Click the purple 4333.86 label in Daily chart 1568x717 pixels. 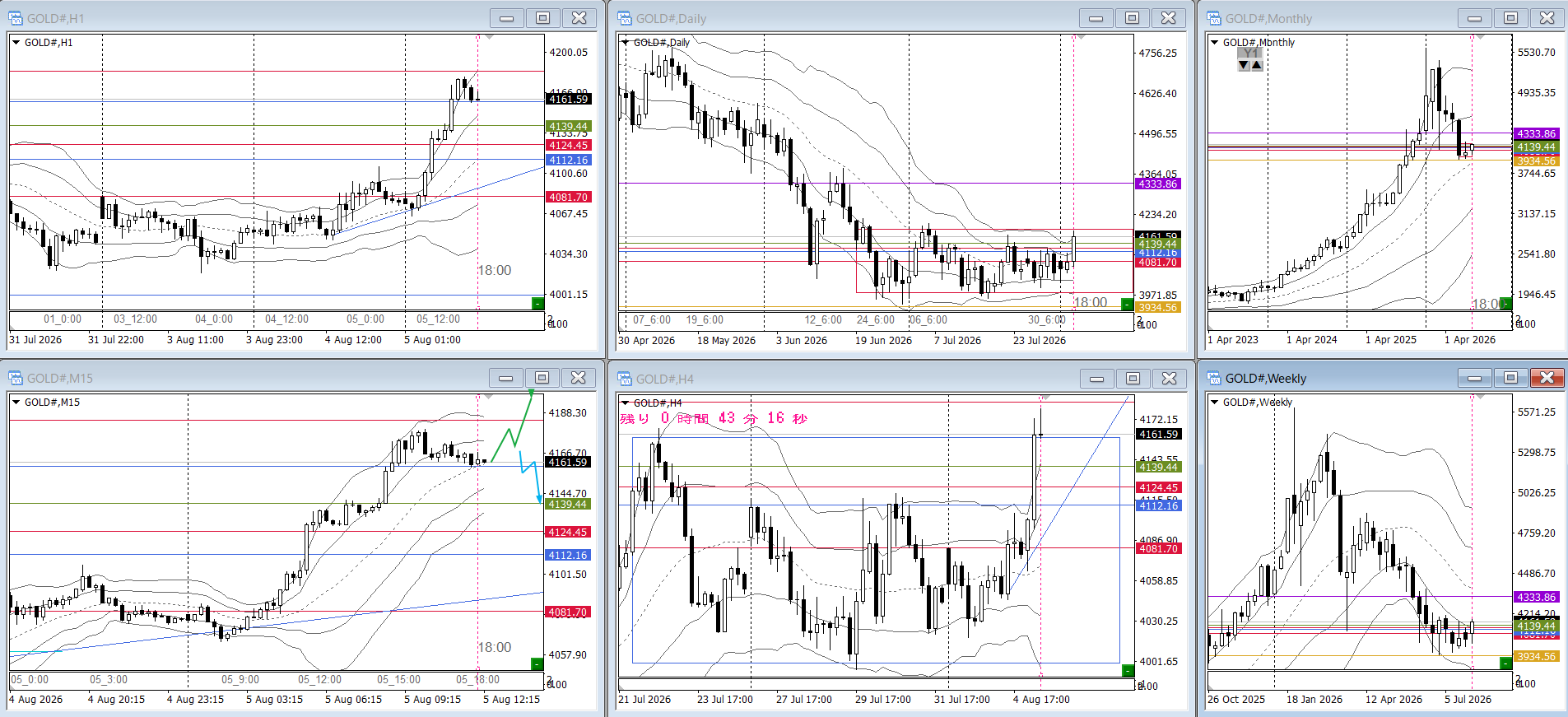point(1158,184)
